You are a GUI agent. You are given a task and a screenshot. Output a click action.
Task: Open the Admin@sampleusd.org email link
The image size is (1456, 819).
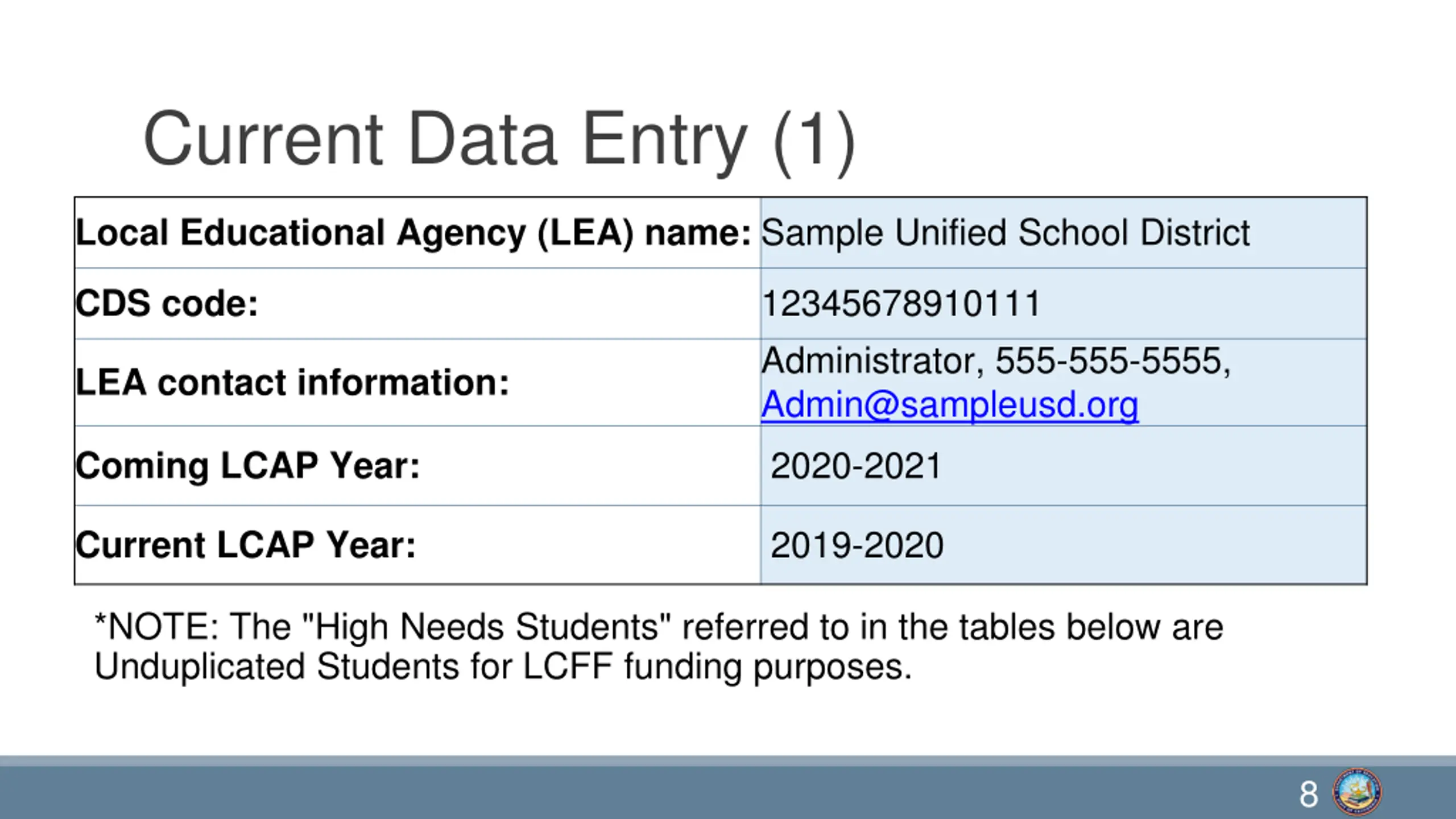pos(949,405)
